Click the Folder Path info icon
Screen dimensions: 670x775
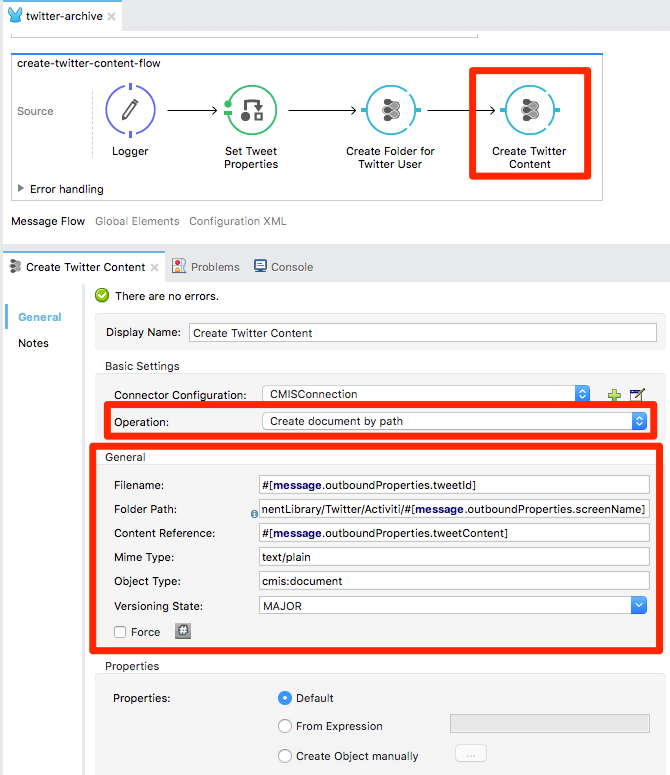click(x=254, y=514)
